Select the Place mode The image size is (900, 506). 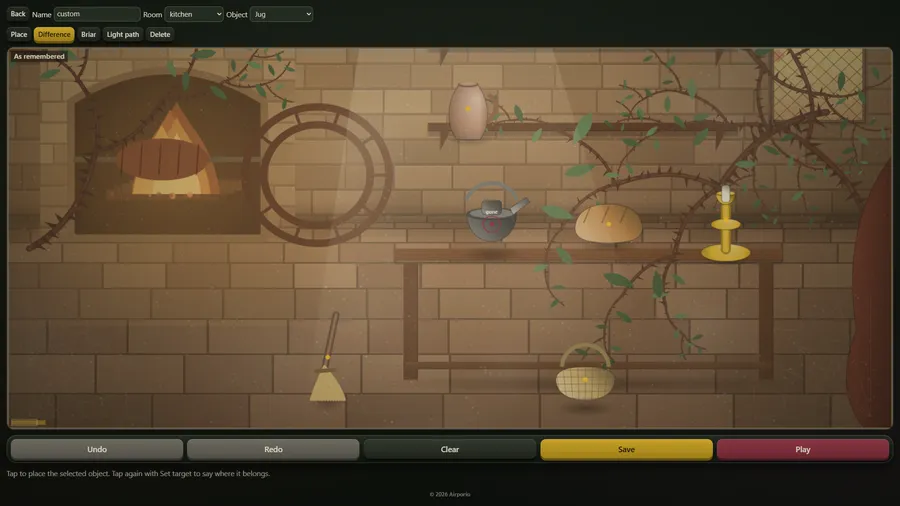pyautogui.click(x=18, y=34)
